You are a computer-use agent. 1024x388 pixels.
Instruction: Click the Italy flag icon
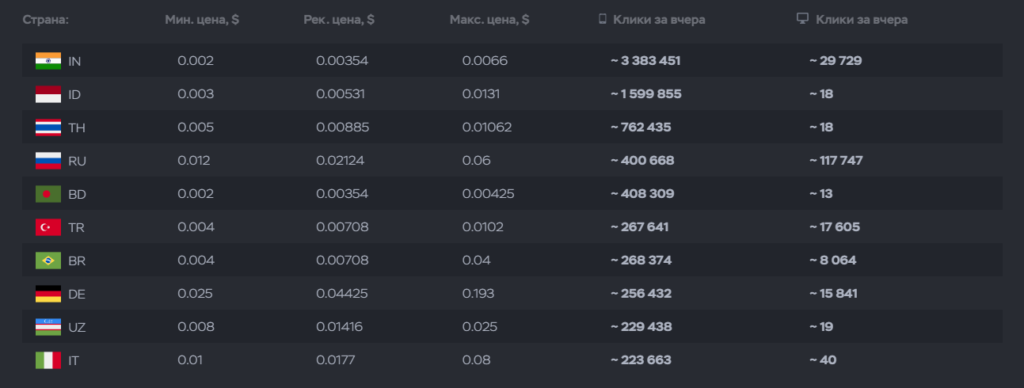[48, 361]
